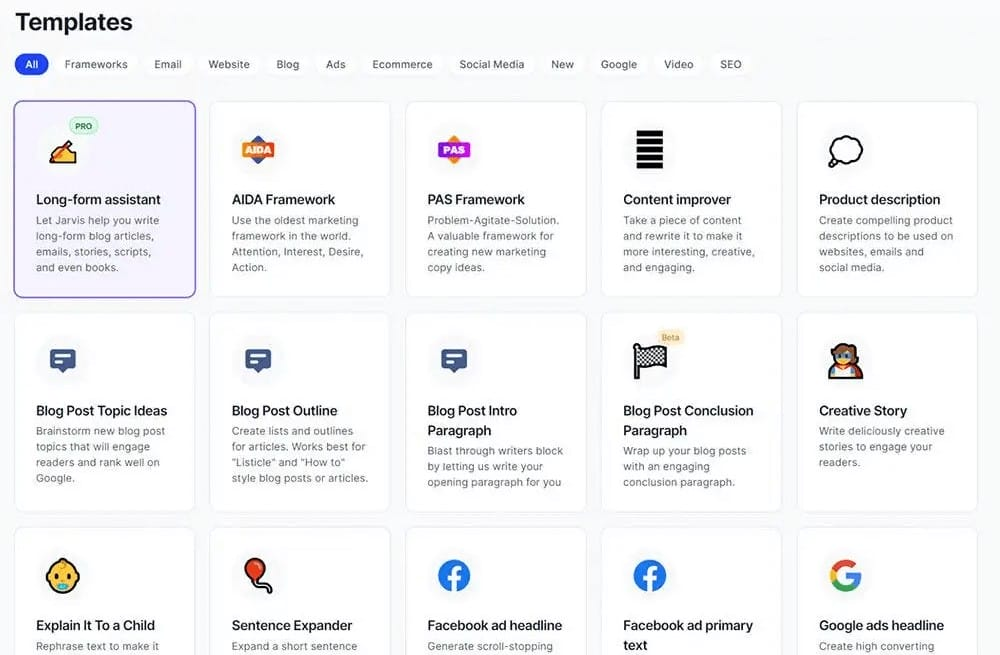The width and height of the screenshot is (1000, 655).
Task: Open the Blog Post Outline template title
Action: click(284, 411)
